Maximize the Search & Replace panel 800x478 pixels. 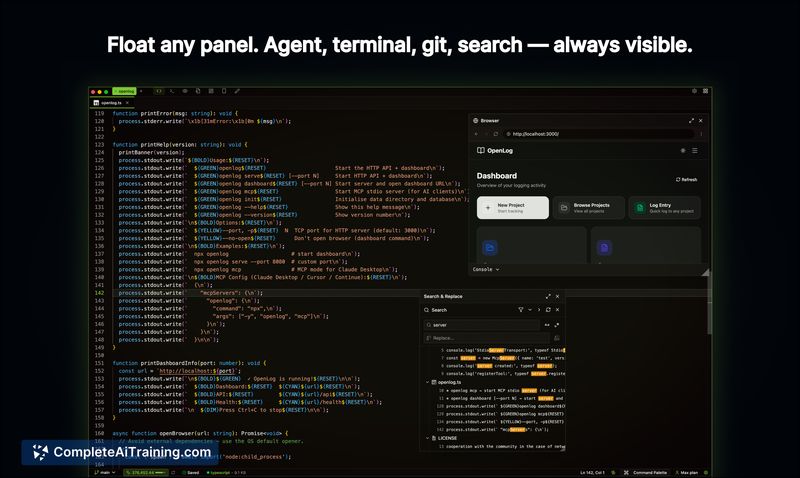point(548,296)
